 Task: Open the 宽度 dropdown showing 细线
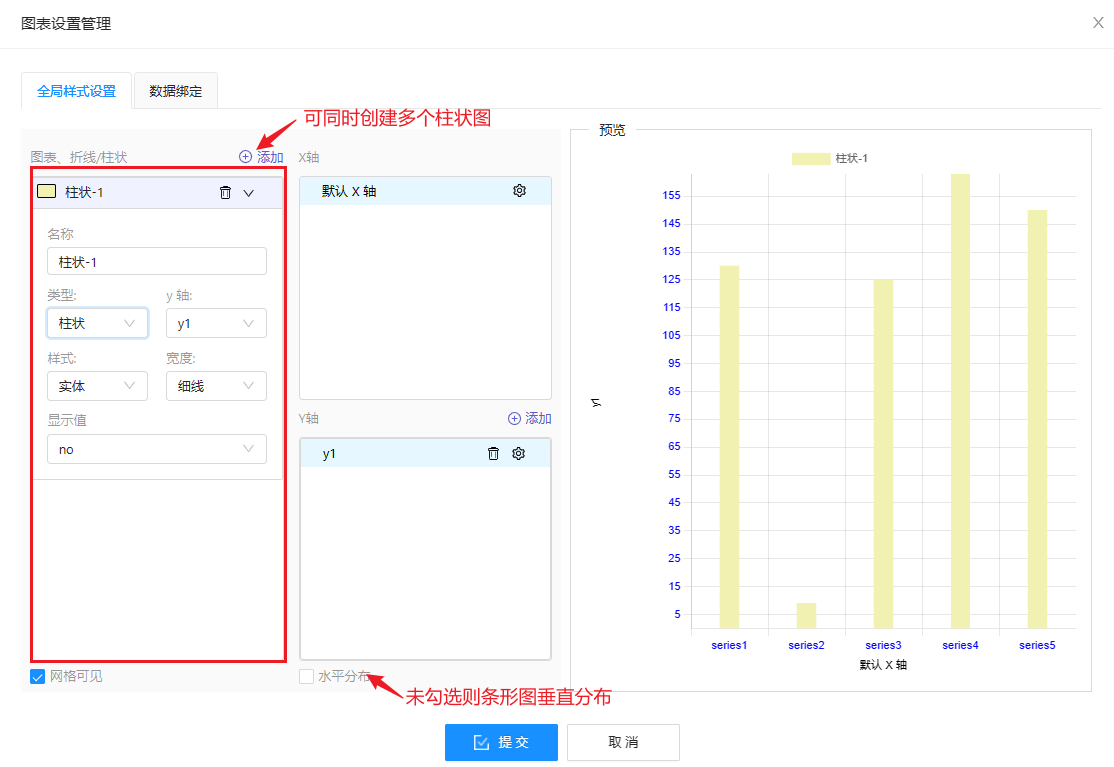click(x=216, y=386)
